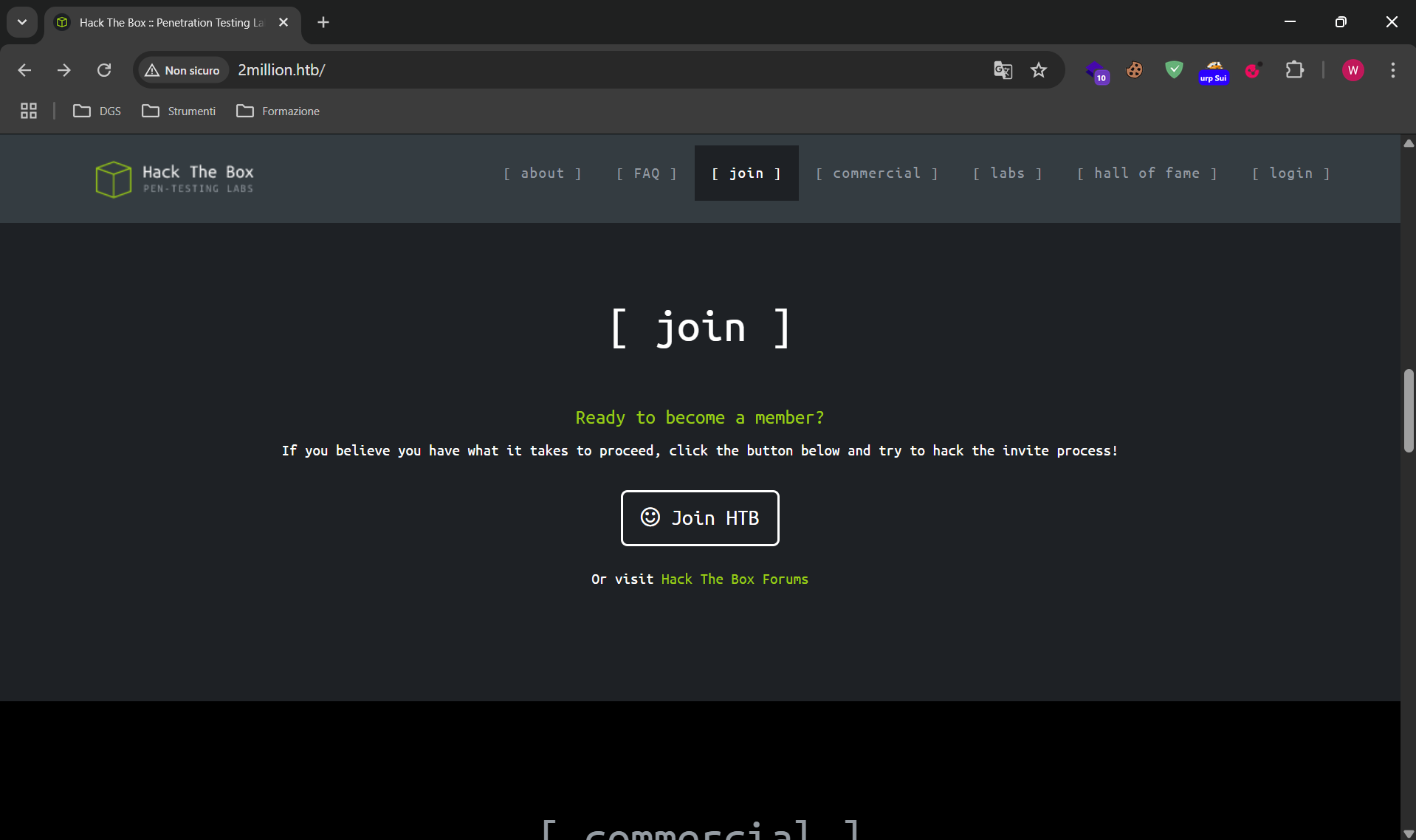Click the page vertical scrollbar thumb

(x=1409, y=410)
